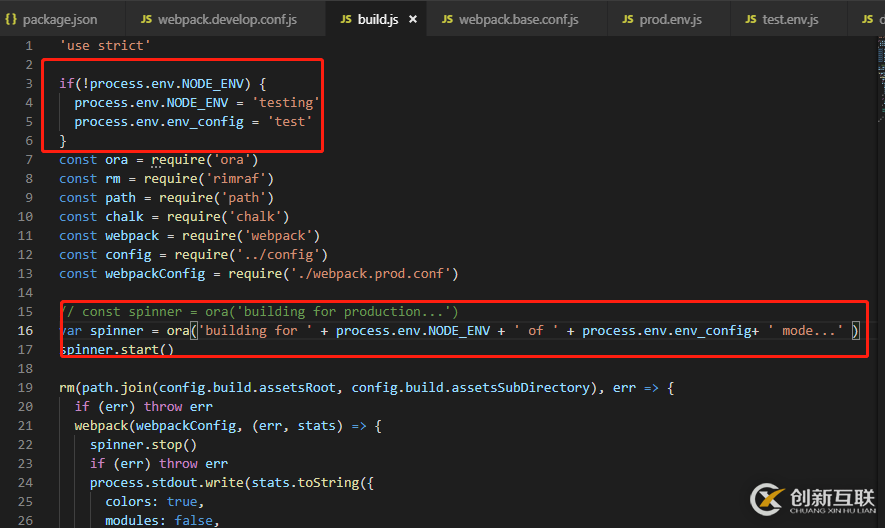Click line number 3 in the gutter
This screenshot has width=885, height=528.
pyautogui.click(x=29, y=84)
